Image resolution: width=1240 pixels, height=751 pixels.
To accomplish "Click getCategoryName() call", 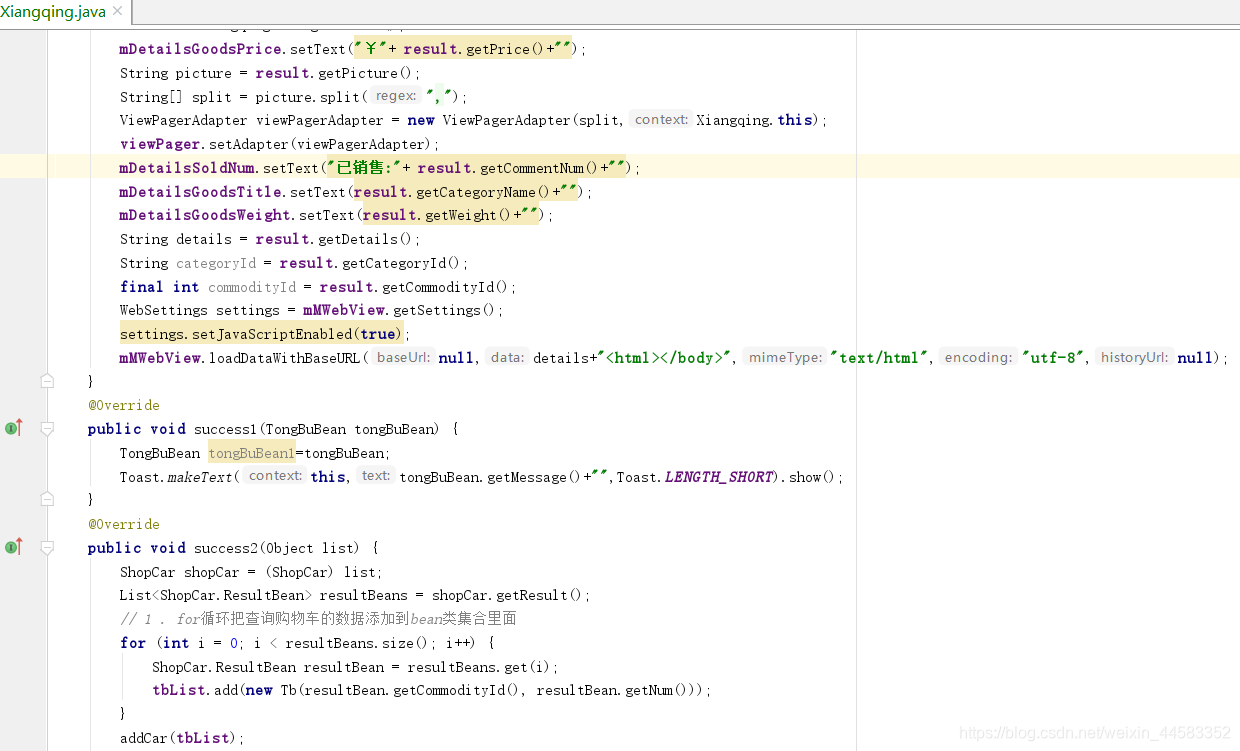I will (x=483, y=192).
